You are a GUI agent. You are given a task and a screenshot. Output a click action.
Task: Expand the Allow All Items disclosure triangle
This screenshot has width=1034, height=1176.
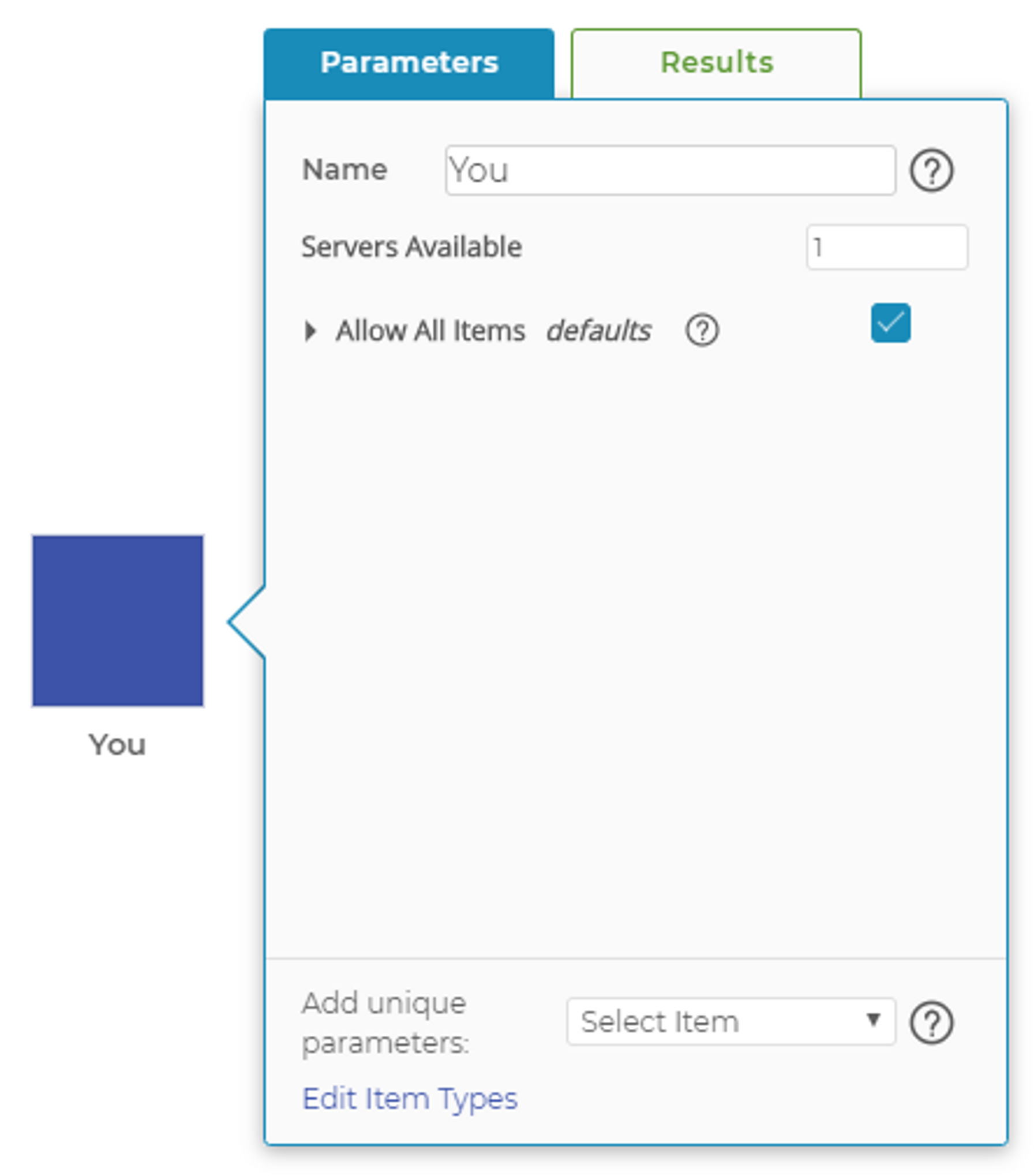(x=310, y=331)
